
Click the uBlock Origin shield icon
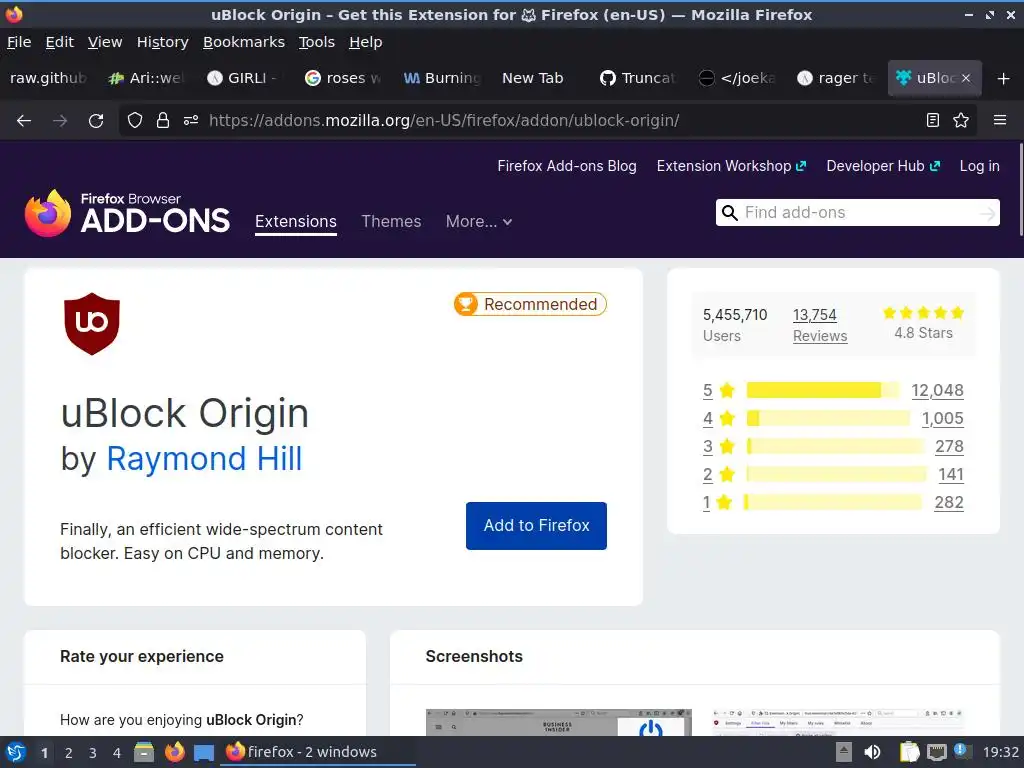(92, 324)
